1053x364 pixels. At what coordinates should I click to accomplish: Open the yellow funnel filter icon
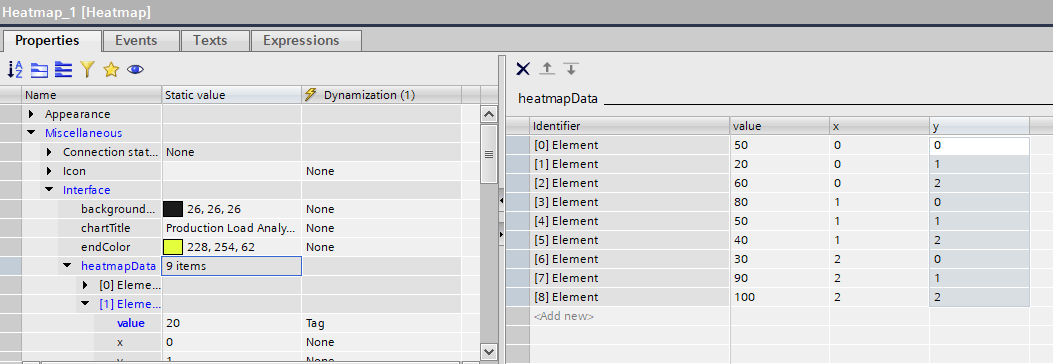87,69
